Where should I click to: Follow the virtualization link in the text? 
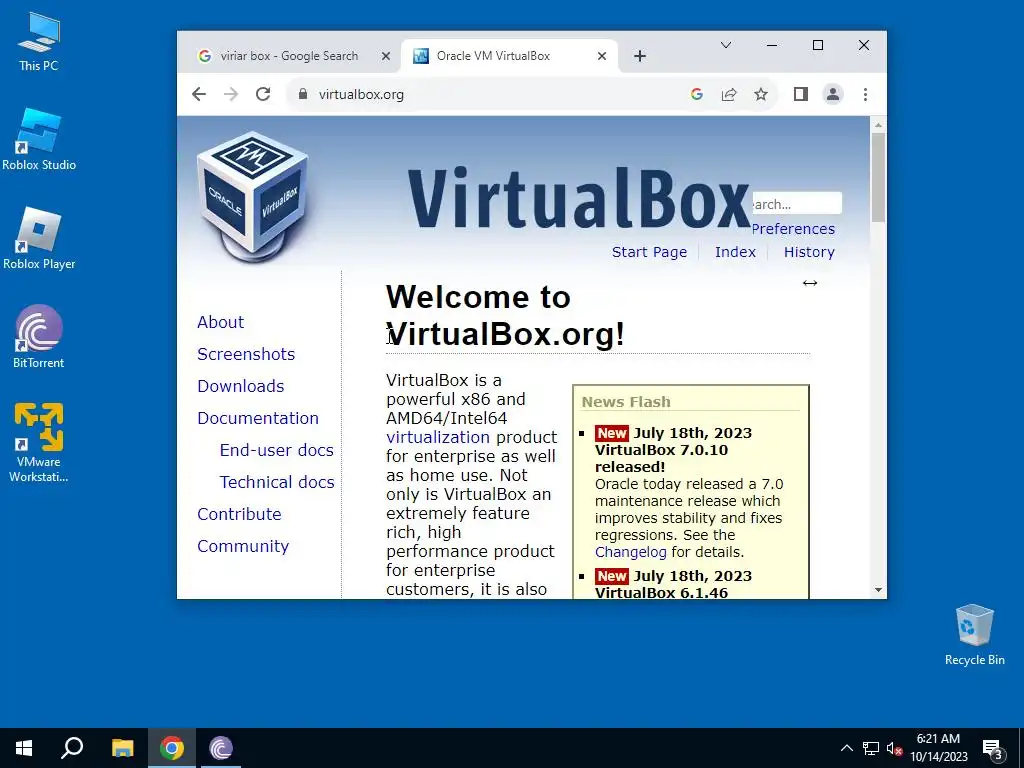(438, 437)
